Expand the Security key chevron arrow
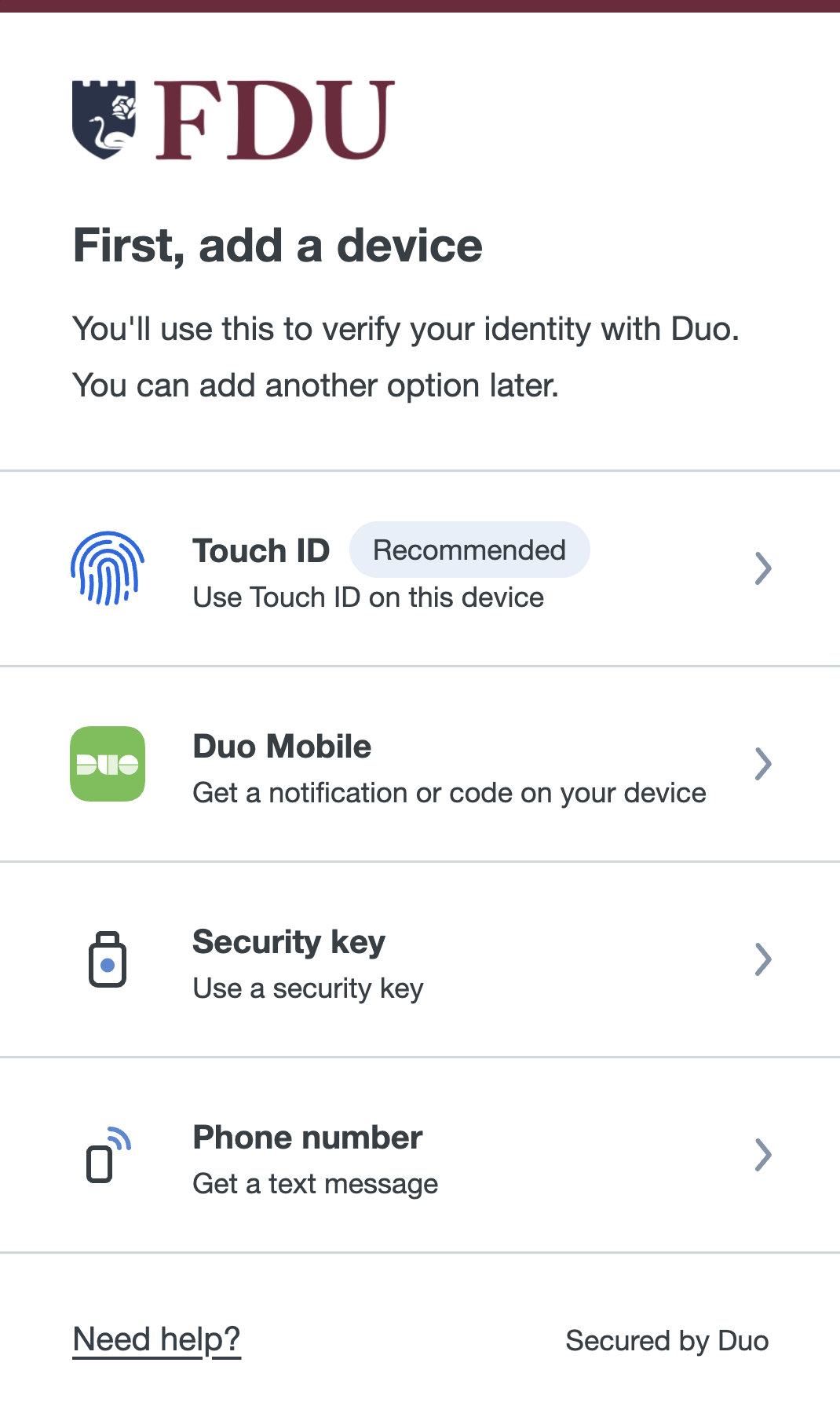This screenshot has height=1421, width=840. (762, 959)
